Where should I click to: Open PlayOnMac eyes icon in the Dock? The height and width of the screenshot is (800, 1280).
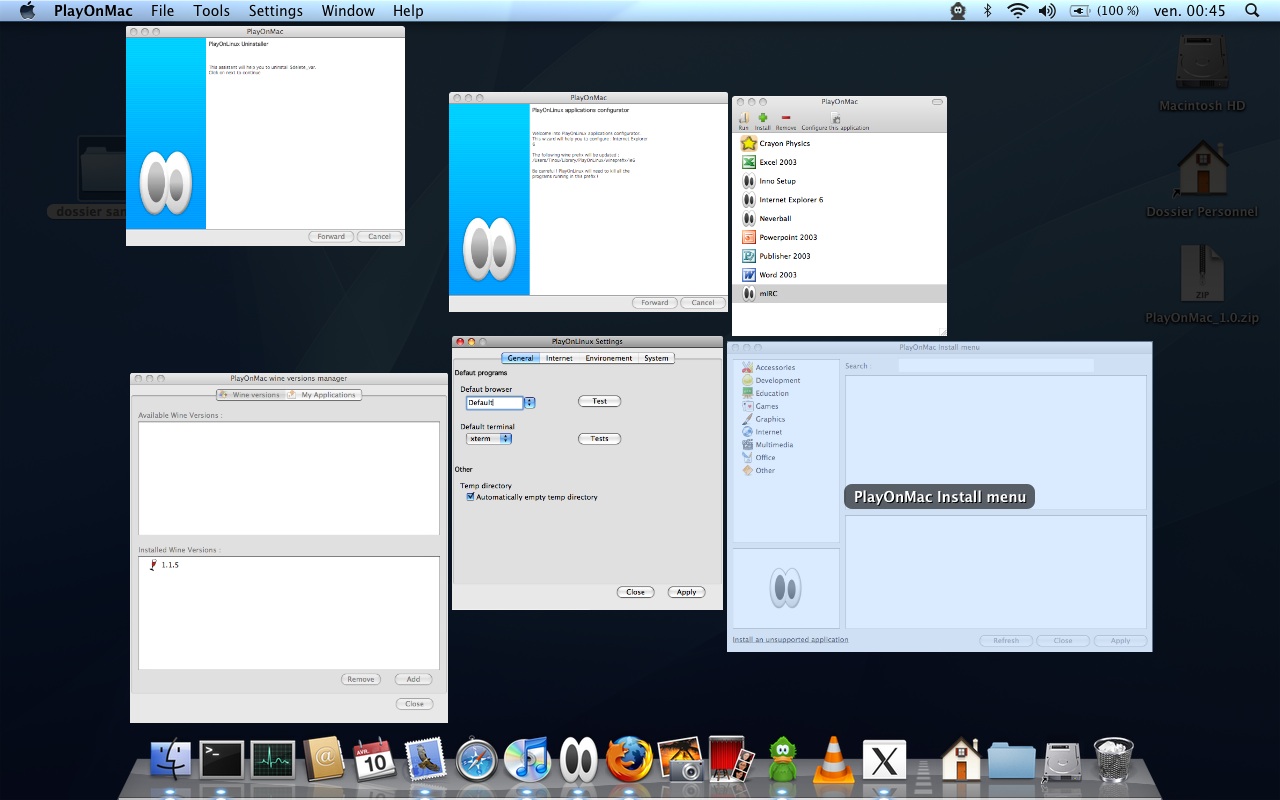(579, 760)
